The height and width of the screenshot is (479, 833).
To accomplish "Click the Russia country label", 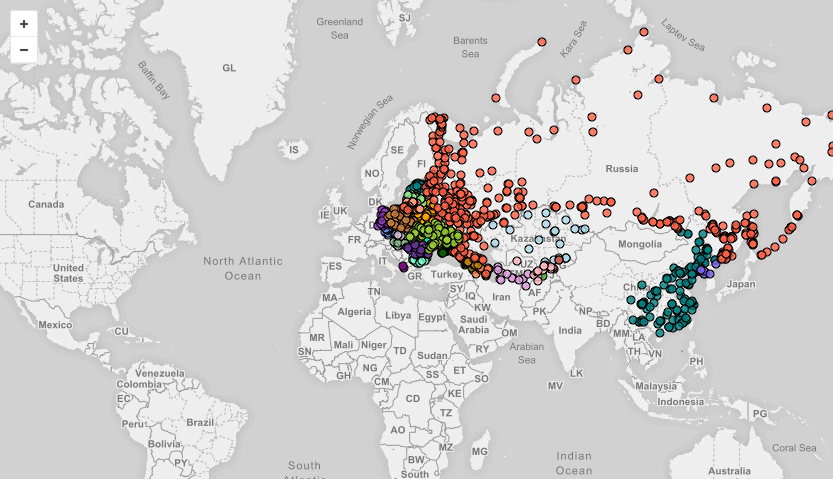I will [x=622, y=169].
